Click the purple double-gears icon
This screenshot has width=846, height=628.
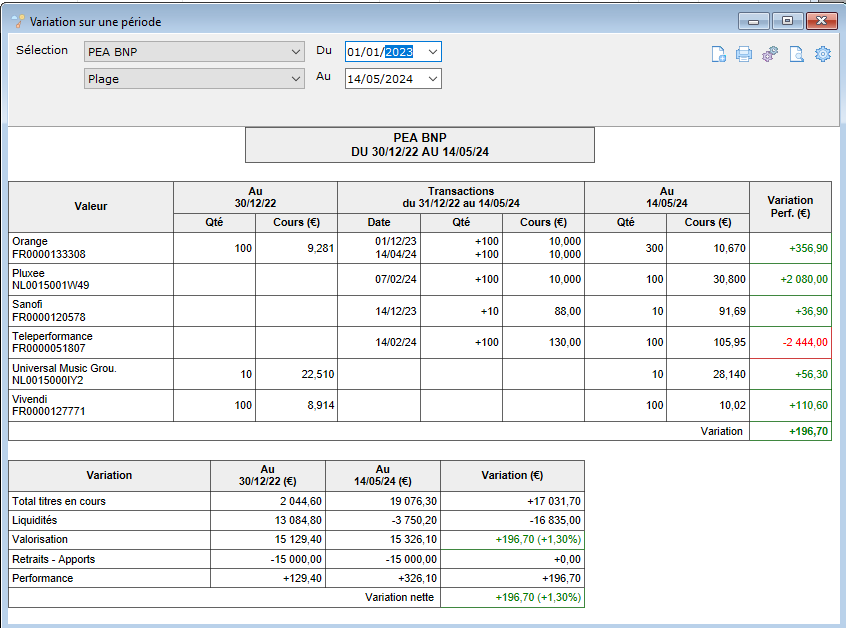coord(770,54)
